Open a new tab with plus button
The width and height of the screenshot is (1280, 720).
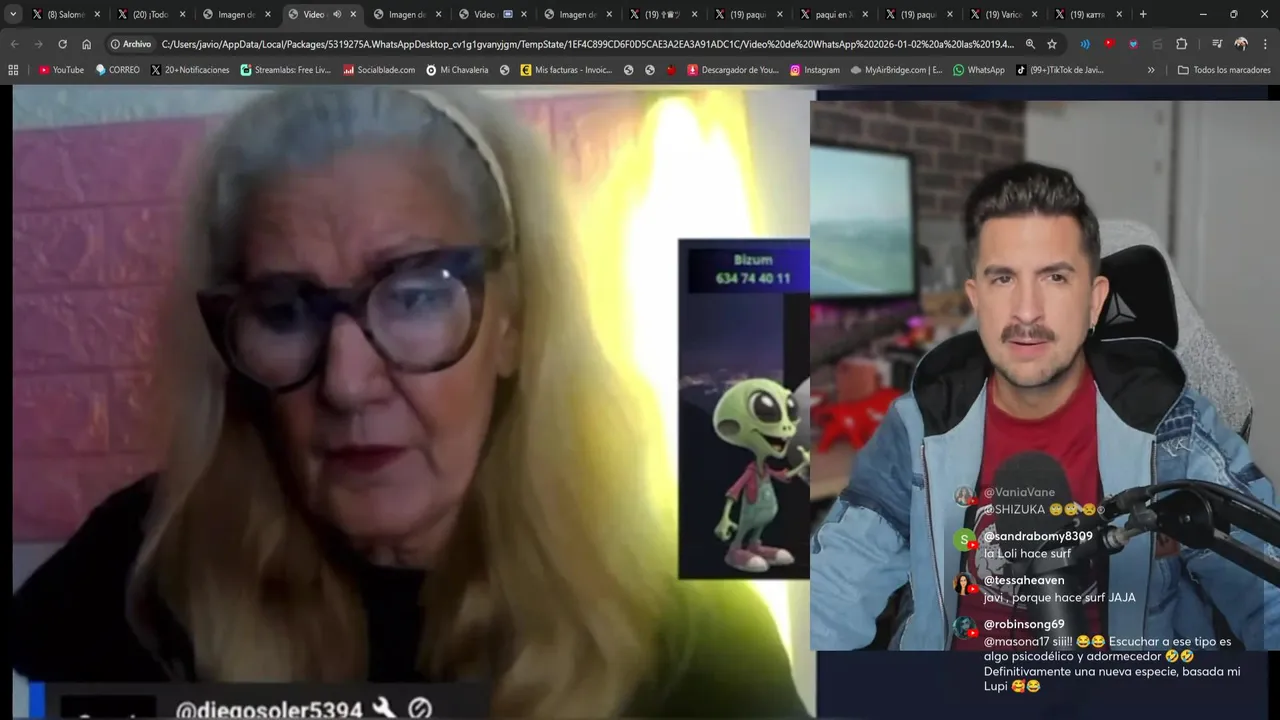1143,14
